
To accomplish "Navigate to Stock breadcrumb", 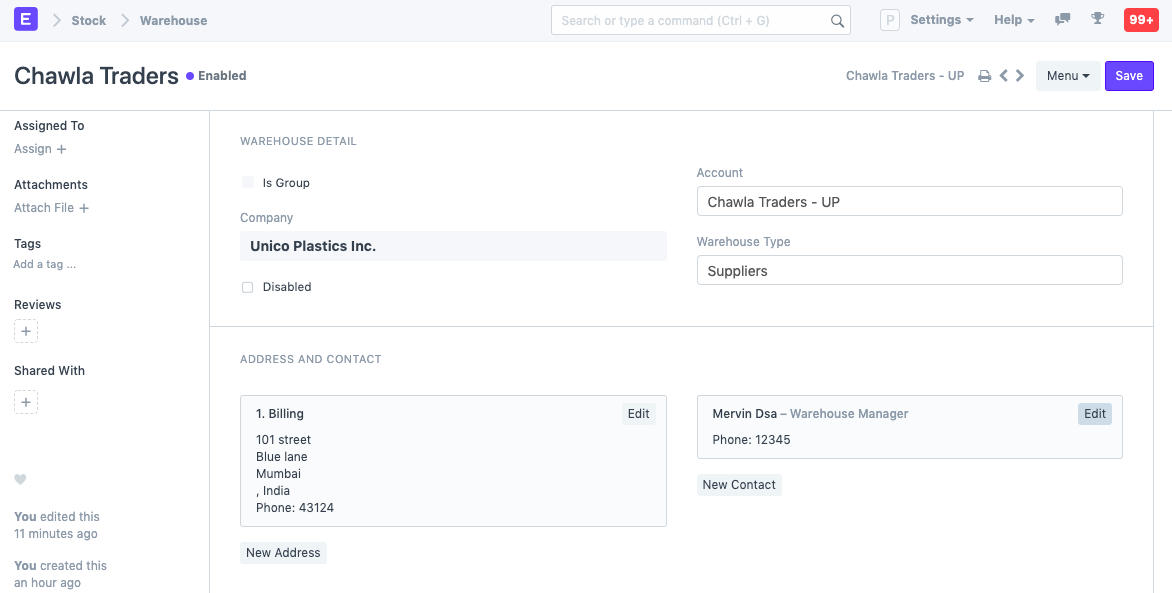I will [x=88, y=20].
